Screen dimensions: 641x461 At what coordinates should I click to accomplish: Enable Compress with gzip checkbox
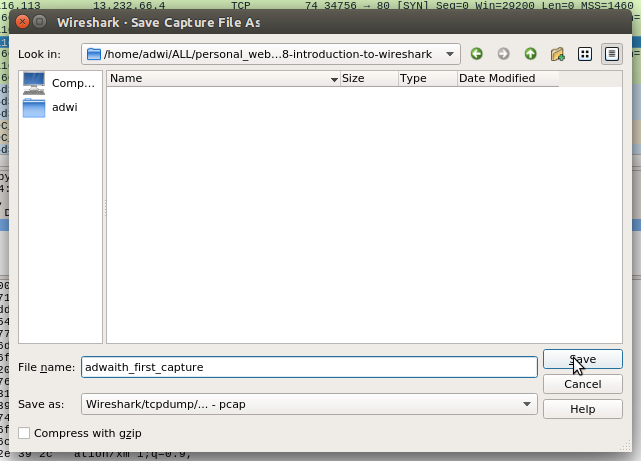coord(24,433)
